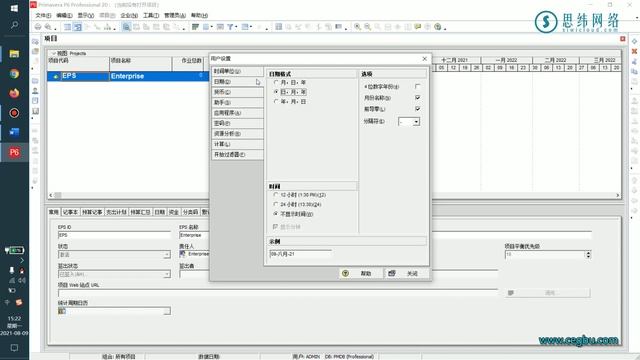Click the Filter funnel icon in the toolbar
Image resolution: width=640 pixels, height=360 pixels.
[230, 27]
